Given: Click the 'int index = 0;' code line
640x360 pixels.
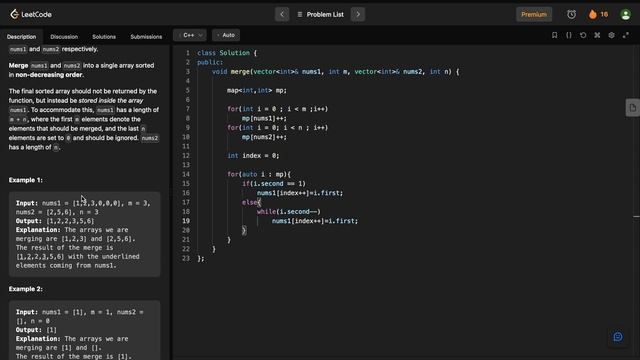Looking at the screenshot, I should [x=253, y=156].
